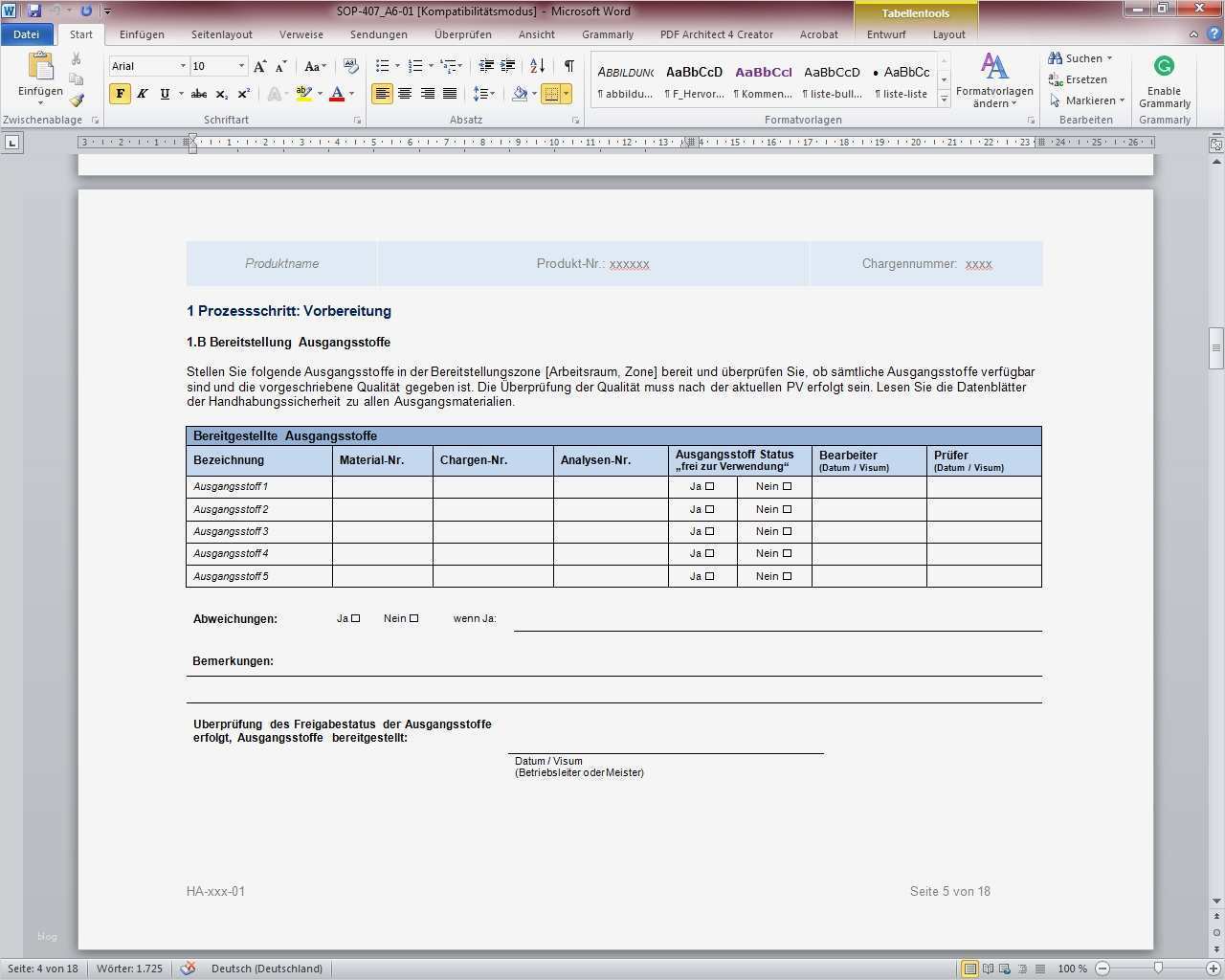Screen dimensions: 1225x980
Task: Apply strikethrough formatting
Action: coord(199,94)
